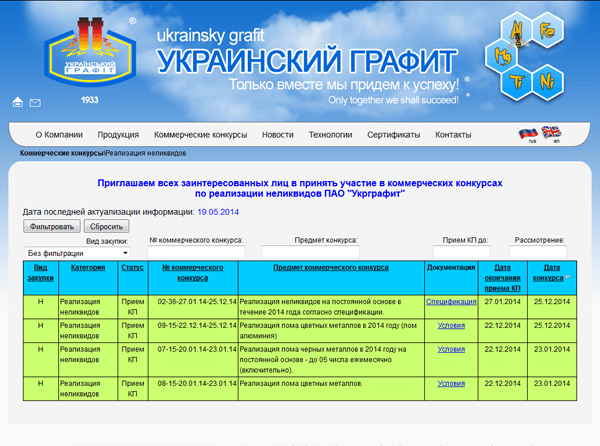Sort by Статус column header
600x446 pixels.
pyautogui.click(x=132, y=267)
